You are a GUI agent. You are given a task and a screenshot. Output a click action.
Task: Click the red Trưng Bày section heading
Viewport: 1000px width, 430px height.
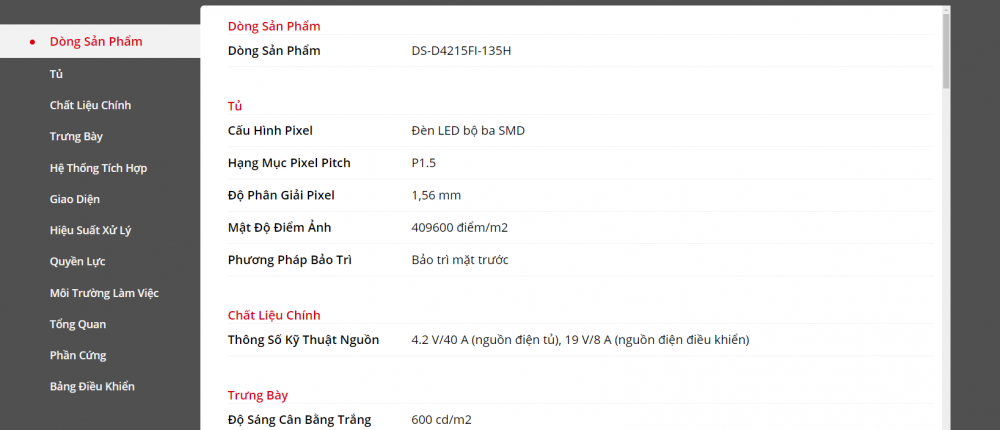pyautogui.click(x=257, y=395)
